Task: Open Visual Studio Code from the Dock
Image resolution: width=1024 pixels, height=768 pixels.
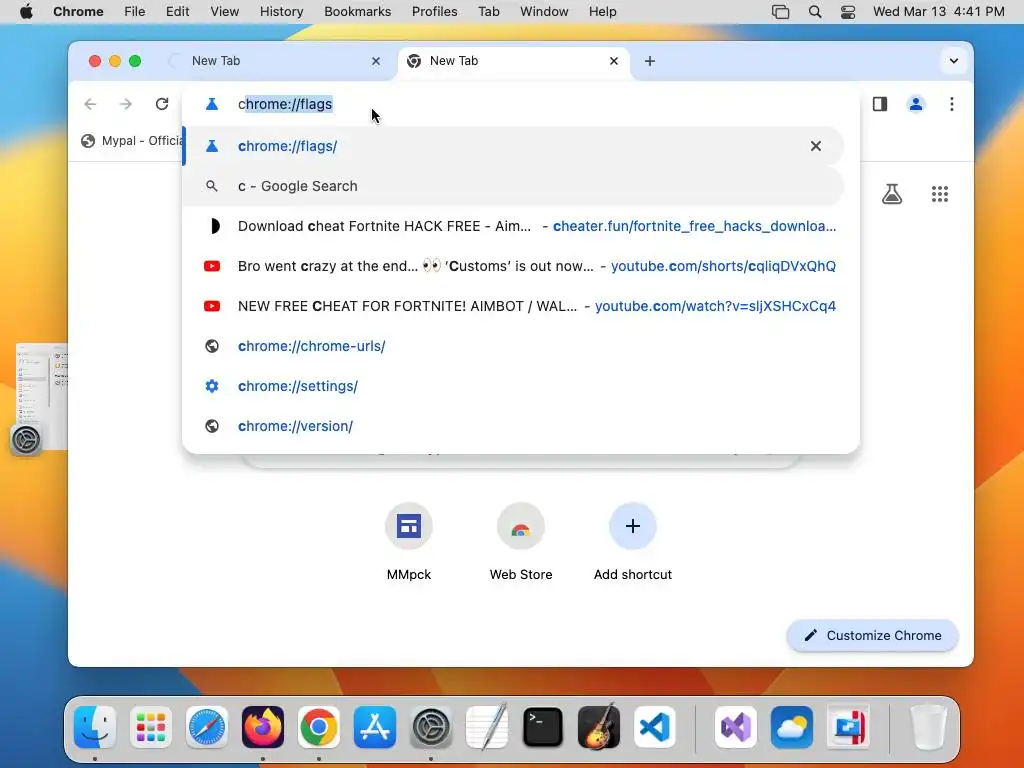Action: [x=655, y=727]
